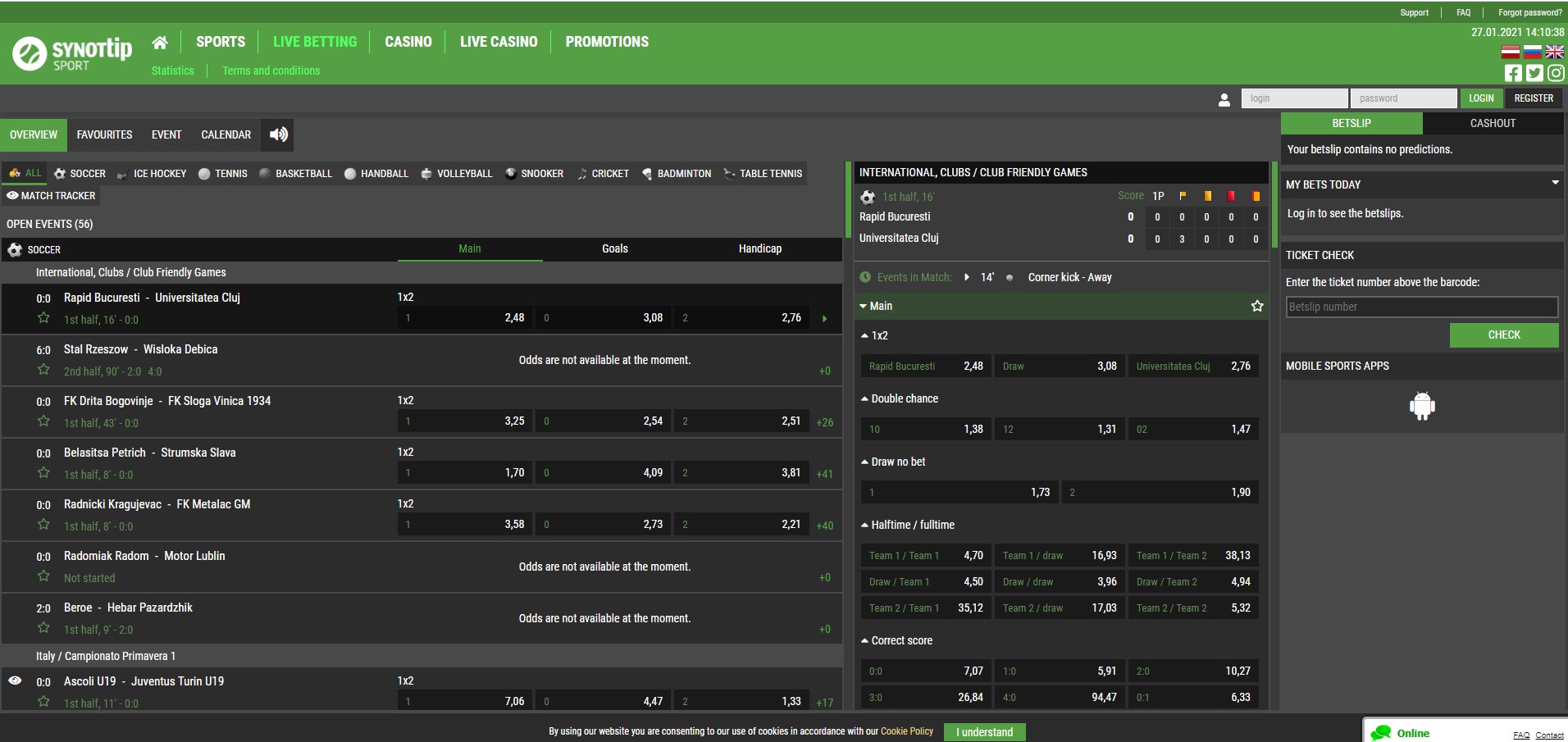Collapse the Halftime / fulltime section
Viewport: 1568px width, 742px height.
pos(864,525)
